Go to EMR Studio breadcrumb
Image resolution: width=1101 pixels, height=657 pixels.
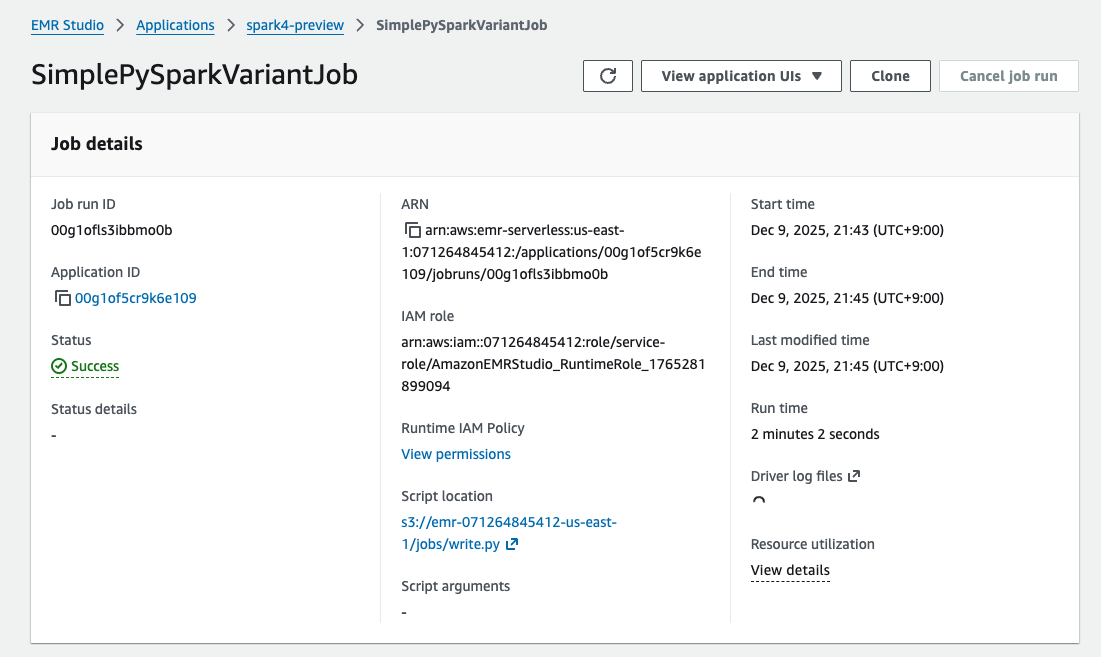point(68,25)
